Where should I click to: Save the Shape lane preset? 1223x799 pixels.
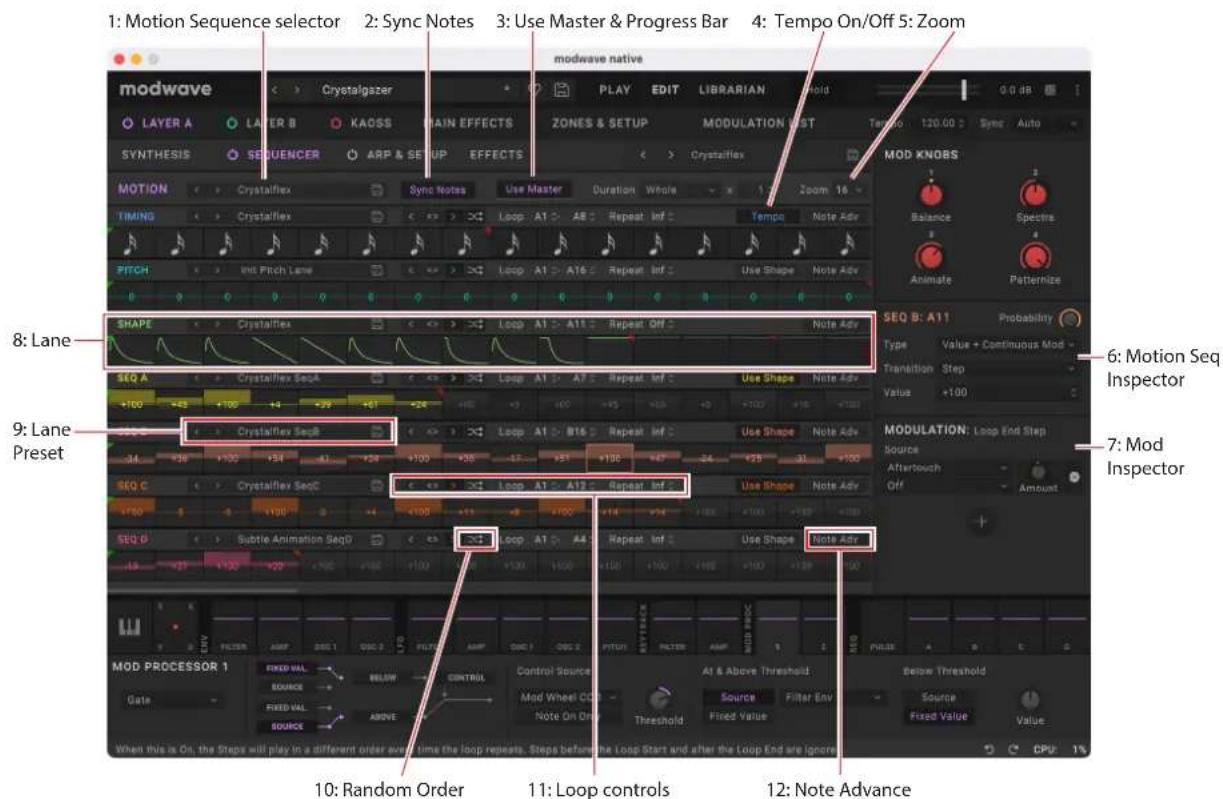point(377,325)
